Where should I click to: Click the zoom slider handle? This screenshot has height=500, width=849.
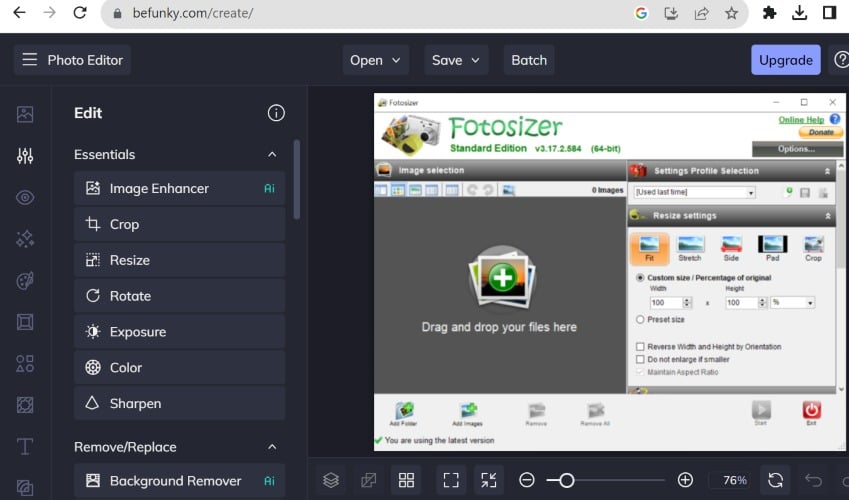pos(566,480)
